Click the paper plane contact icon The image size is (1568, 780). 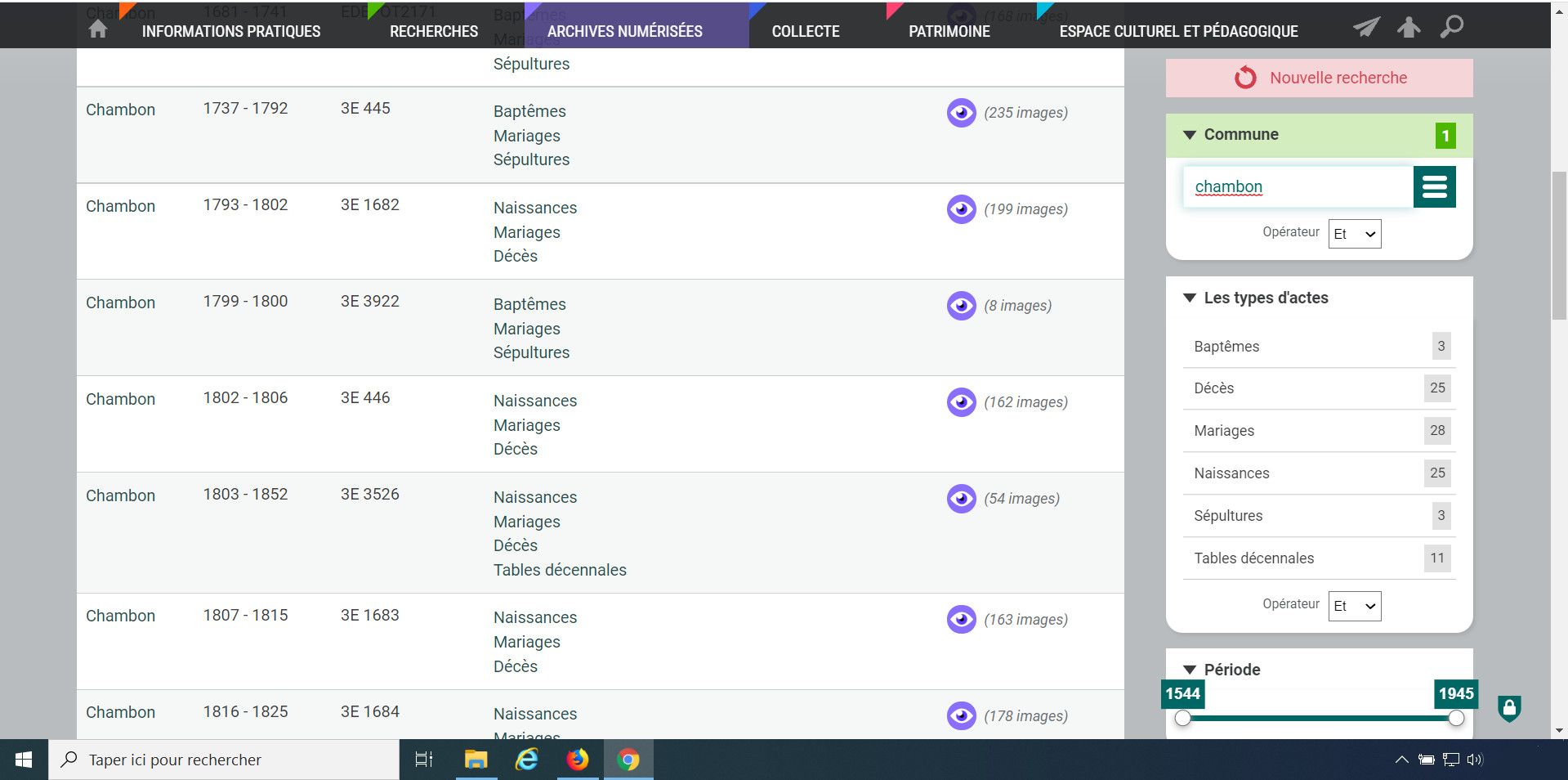coord(1365,28)
